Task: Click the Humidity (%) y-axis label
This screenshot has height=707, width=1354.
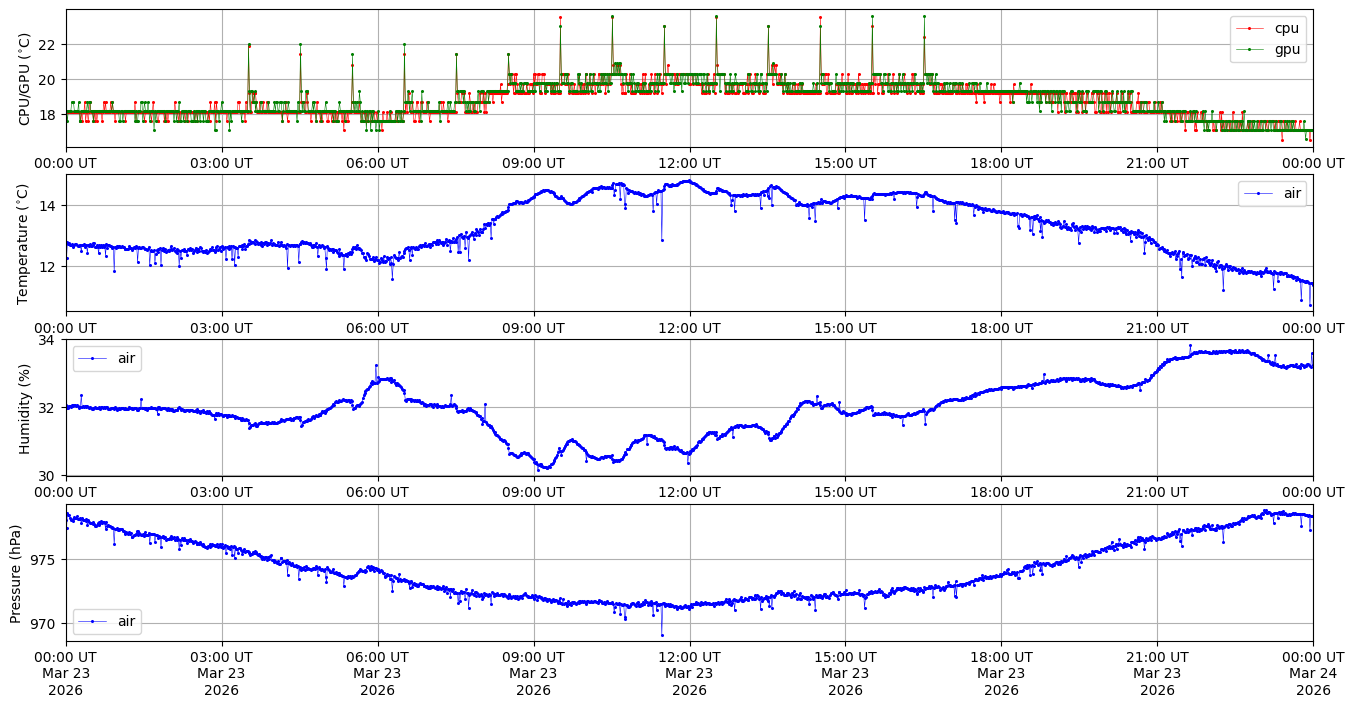Action: [25, 408]
